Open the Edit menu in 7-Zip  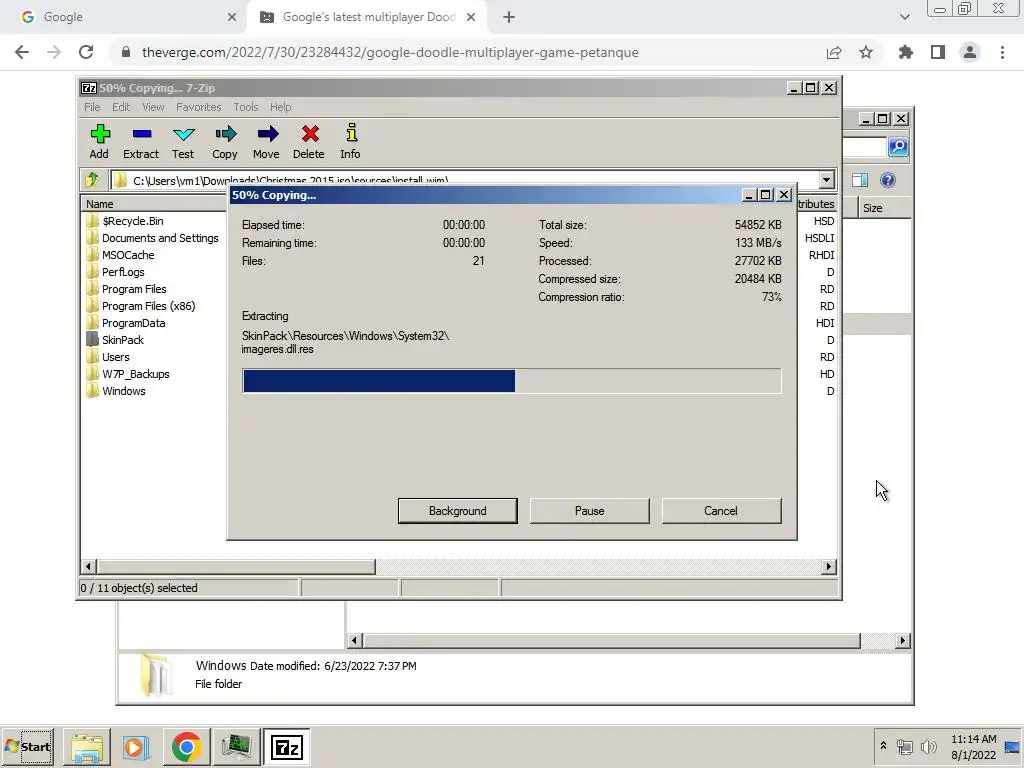coord(121,107)
